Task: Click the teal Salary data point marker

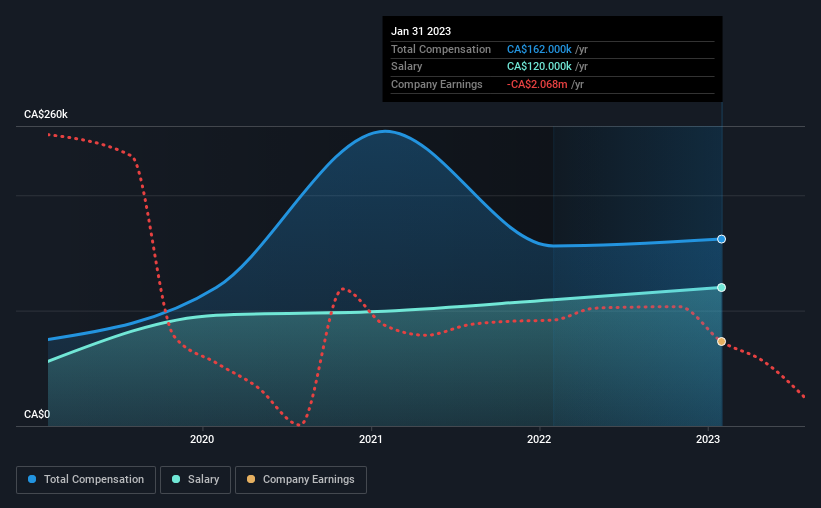Action: tap(721, 287)
